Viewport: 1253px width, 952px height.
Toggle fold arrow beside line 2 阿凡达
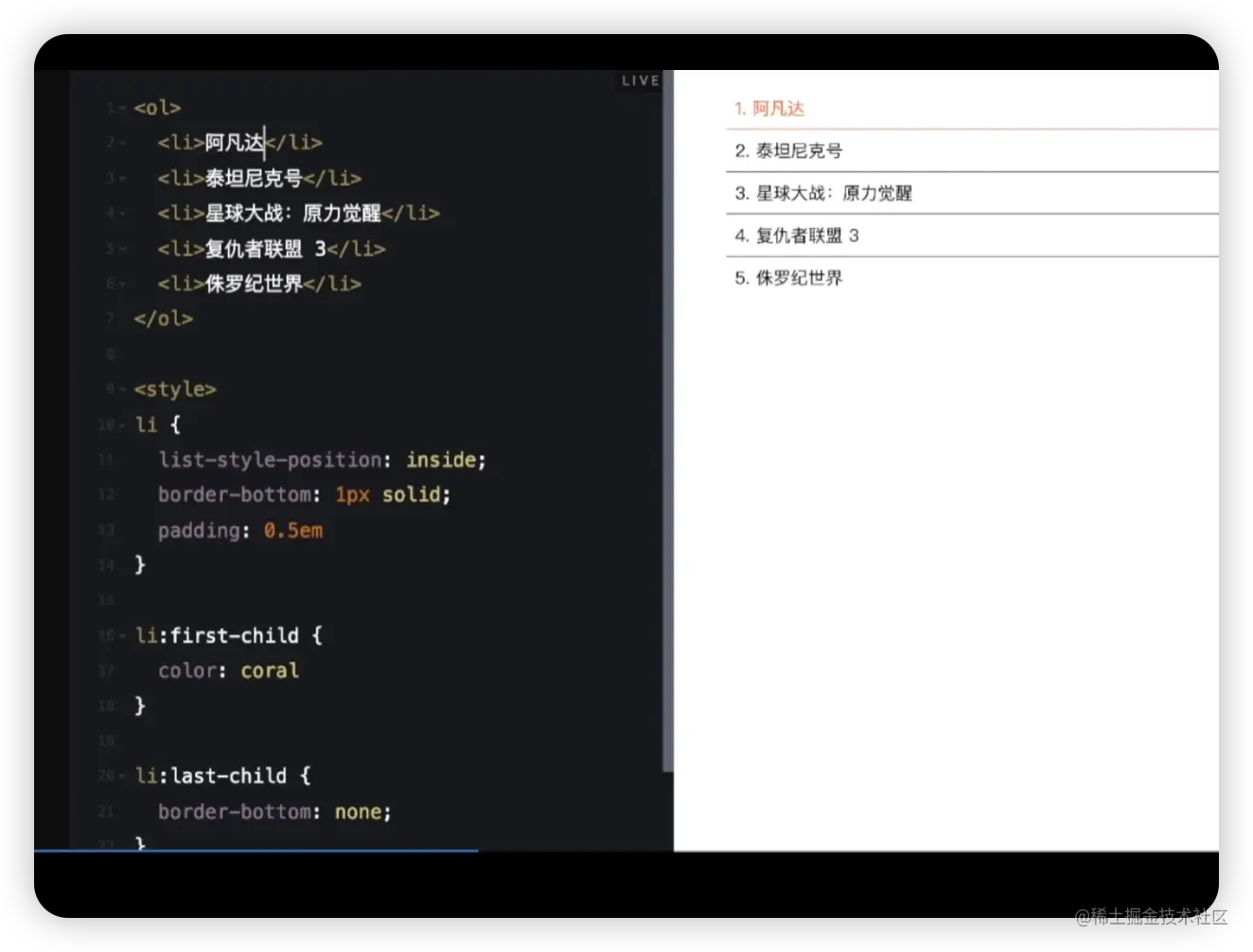coord(123,144)
